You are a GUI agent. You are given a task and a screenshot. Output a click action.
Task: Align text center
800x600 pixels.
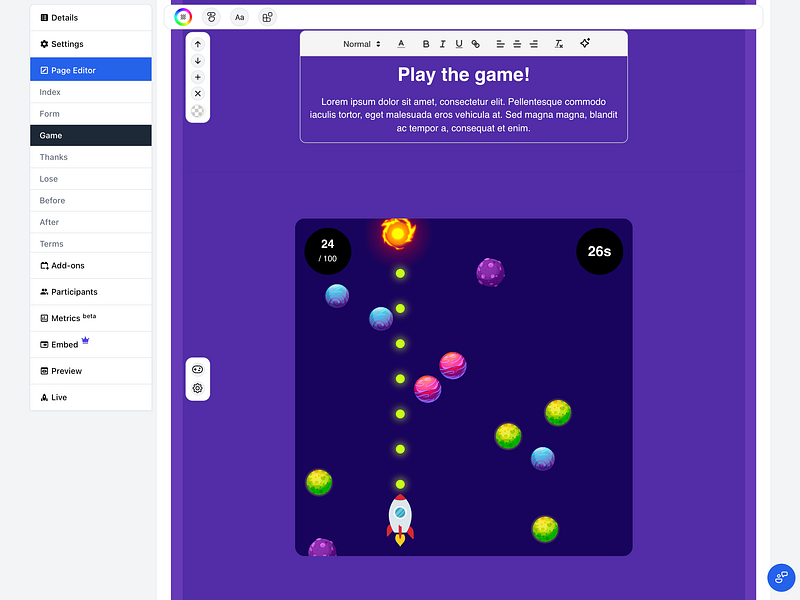pos(517,44)
